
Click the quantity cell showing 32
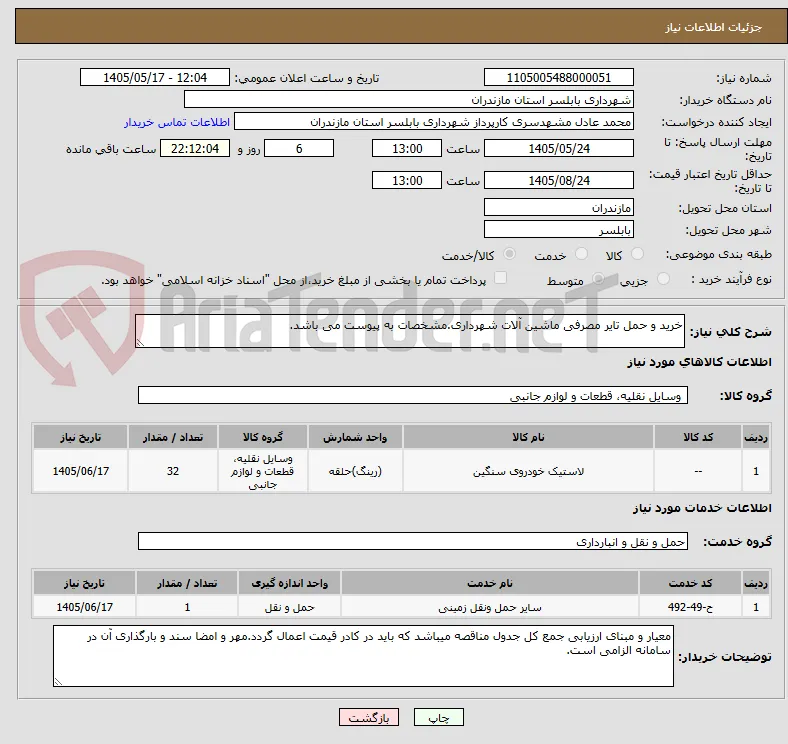pos(173,471)
